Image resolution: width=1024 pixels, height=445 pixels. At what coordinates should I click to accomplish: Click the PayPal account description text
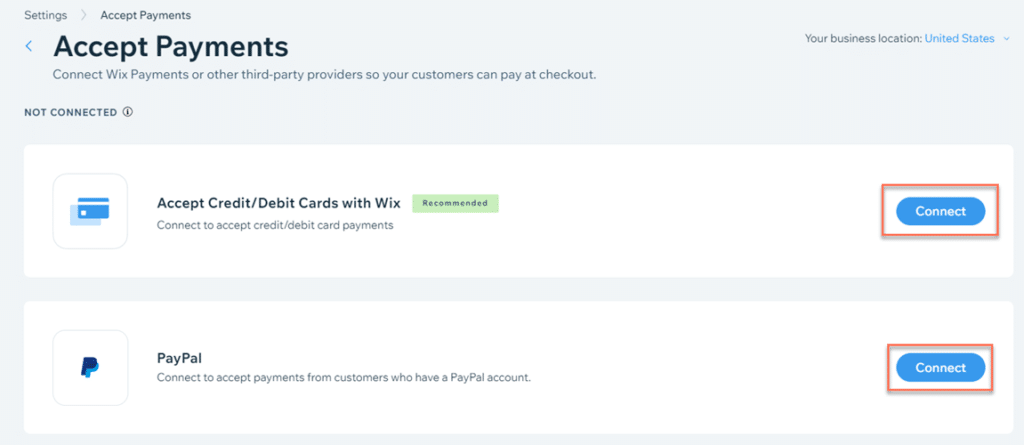click(343, 377)
